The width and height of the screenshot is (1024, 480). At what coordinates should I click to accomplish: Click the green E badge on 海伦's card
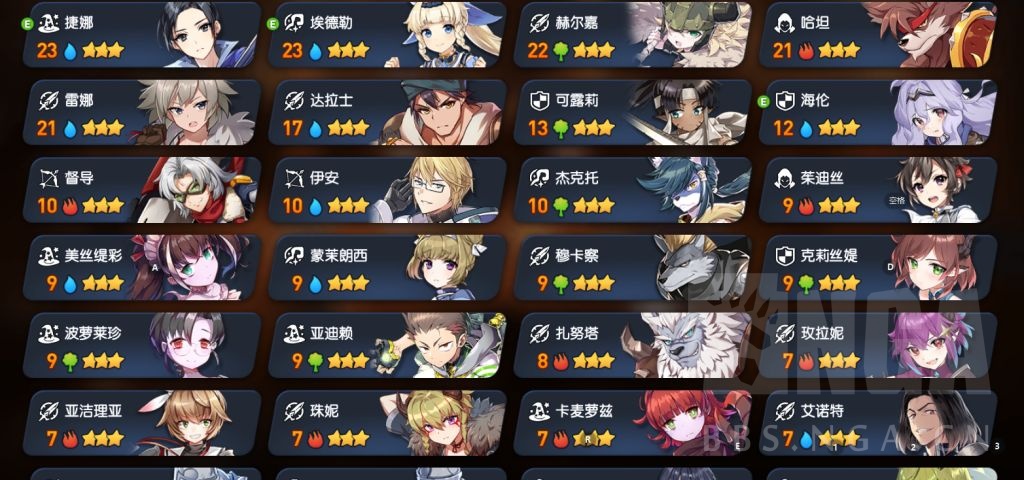762,101
